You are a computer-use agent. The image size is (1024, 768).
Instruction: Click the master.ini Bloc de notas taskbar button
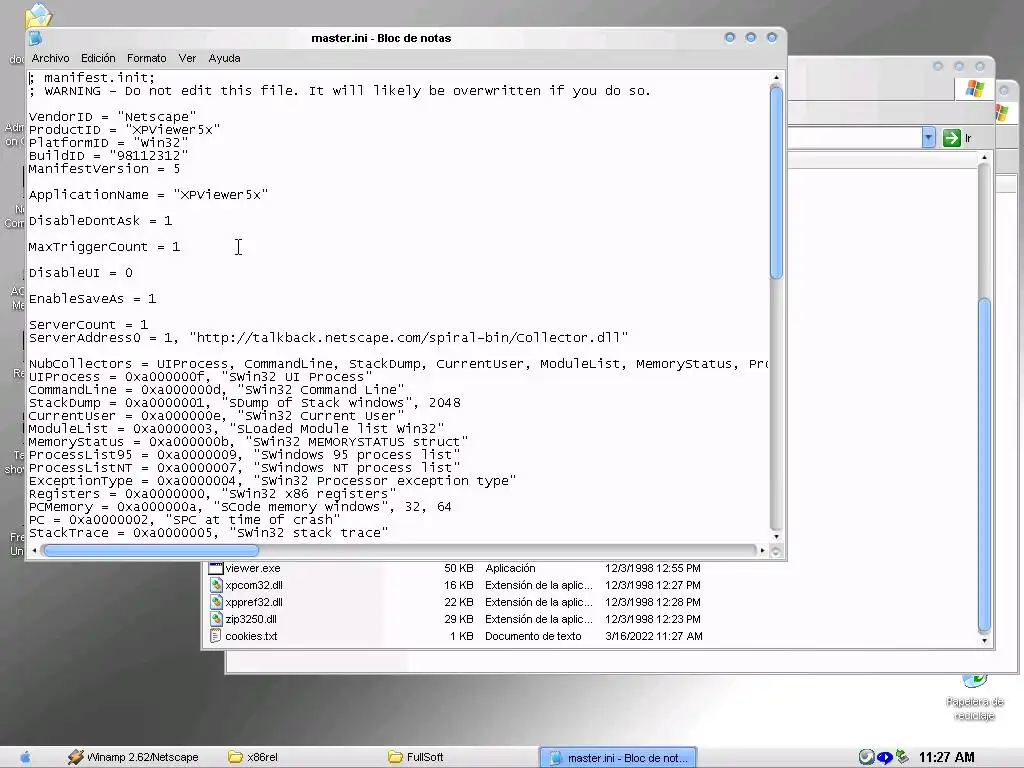tap(618, 758)
